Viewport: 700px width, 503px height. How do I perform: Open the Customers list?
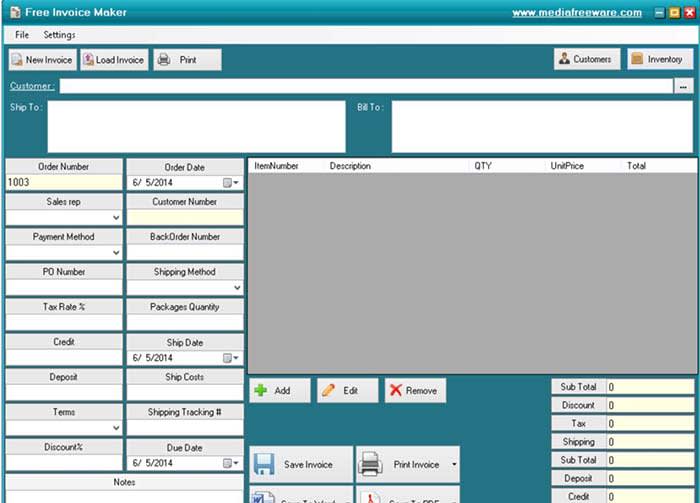click(x=587, y=59)
